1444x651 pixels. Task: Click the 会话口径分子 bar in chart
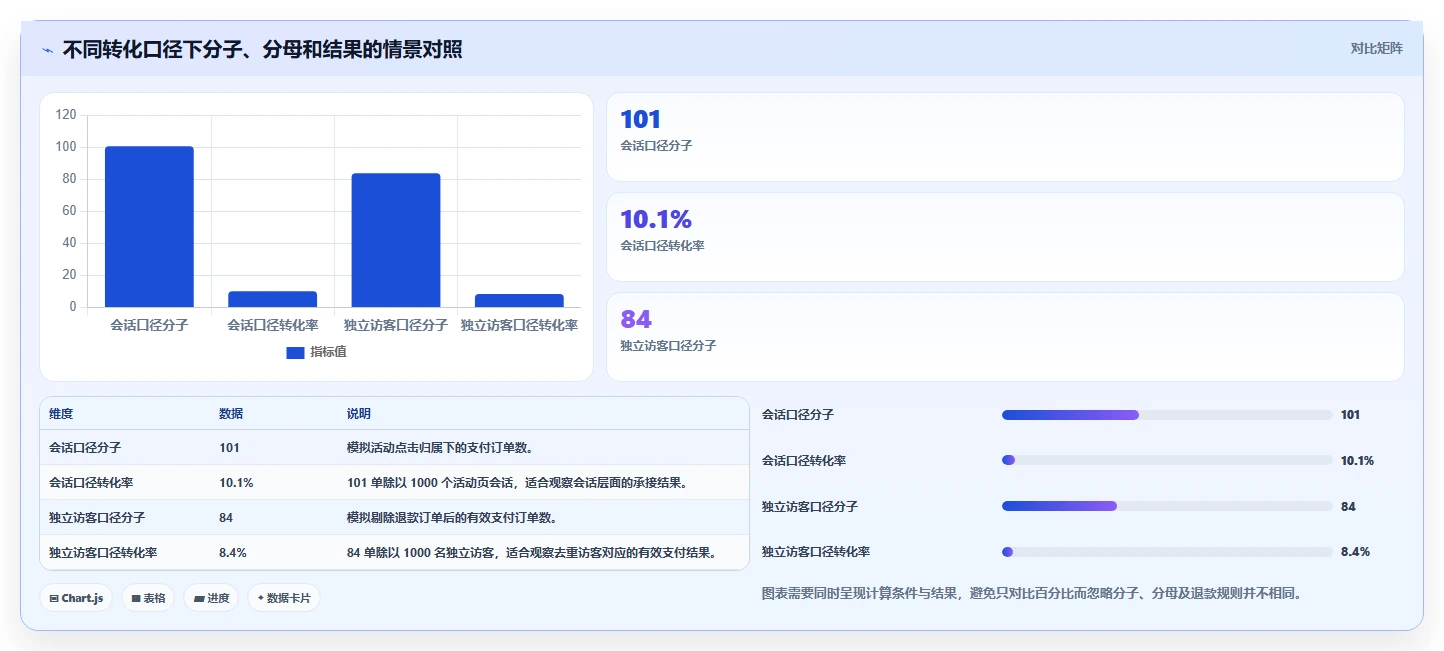tap(149, 227)
